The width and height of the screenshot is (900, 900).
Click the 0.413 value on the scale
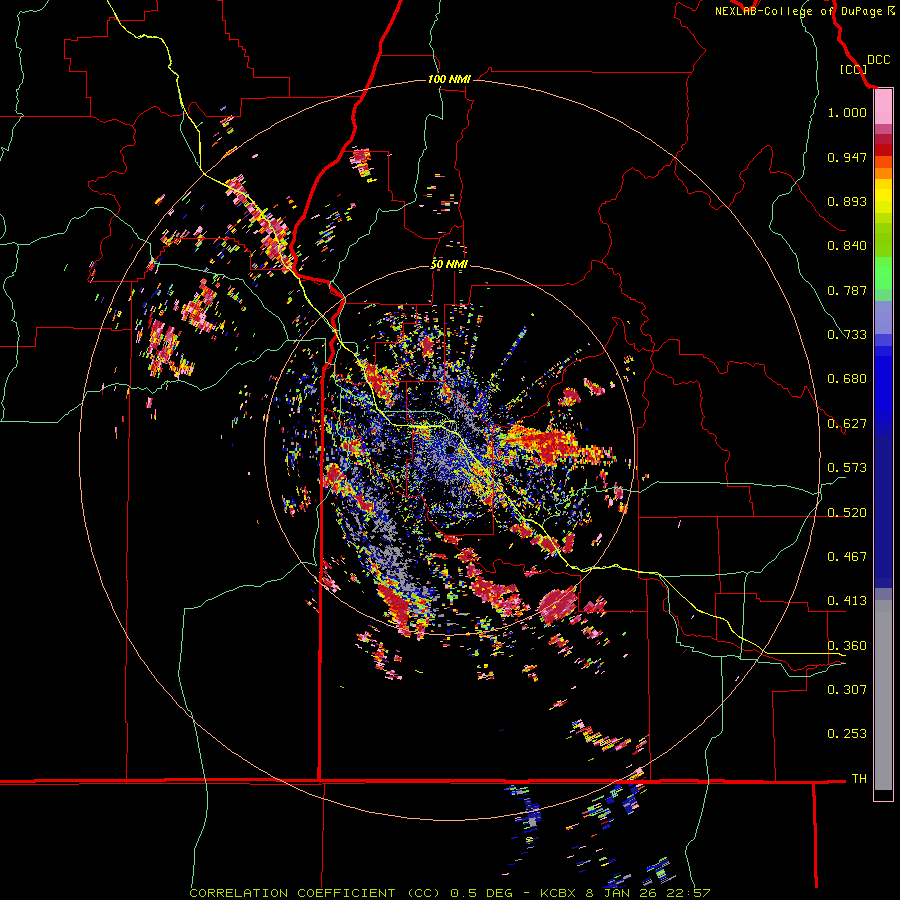(847, 601)
